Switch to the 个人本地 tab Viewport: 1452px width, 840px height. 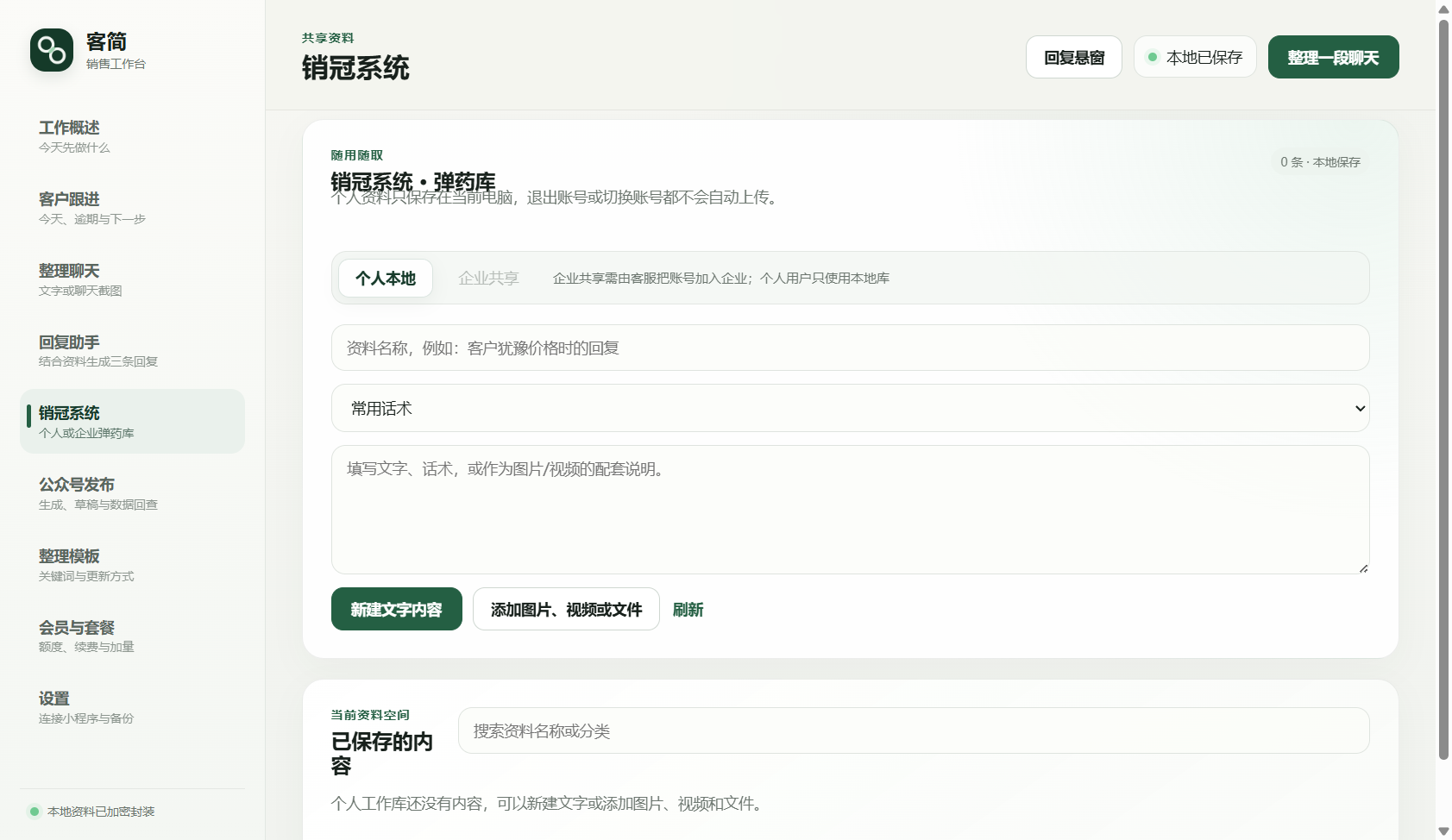coord(386,279)
